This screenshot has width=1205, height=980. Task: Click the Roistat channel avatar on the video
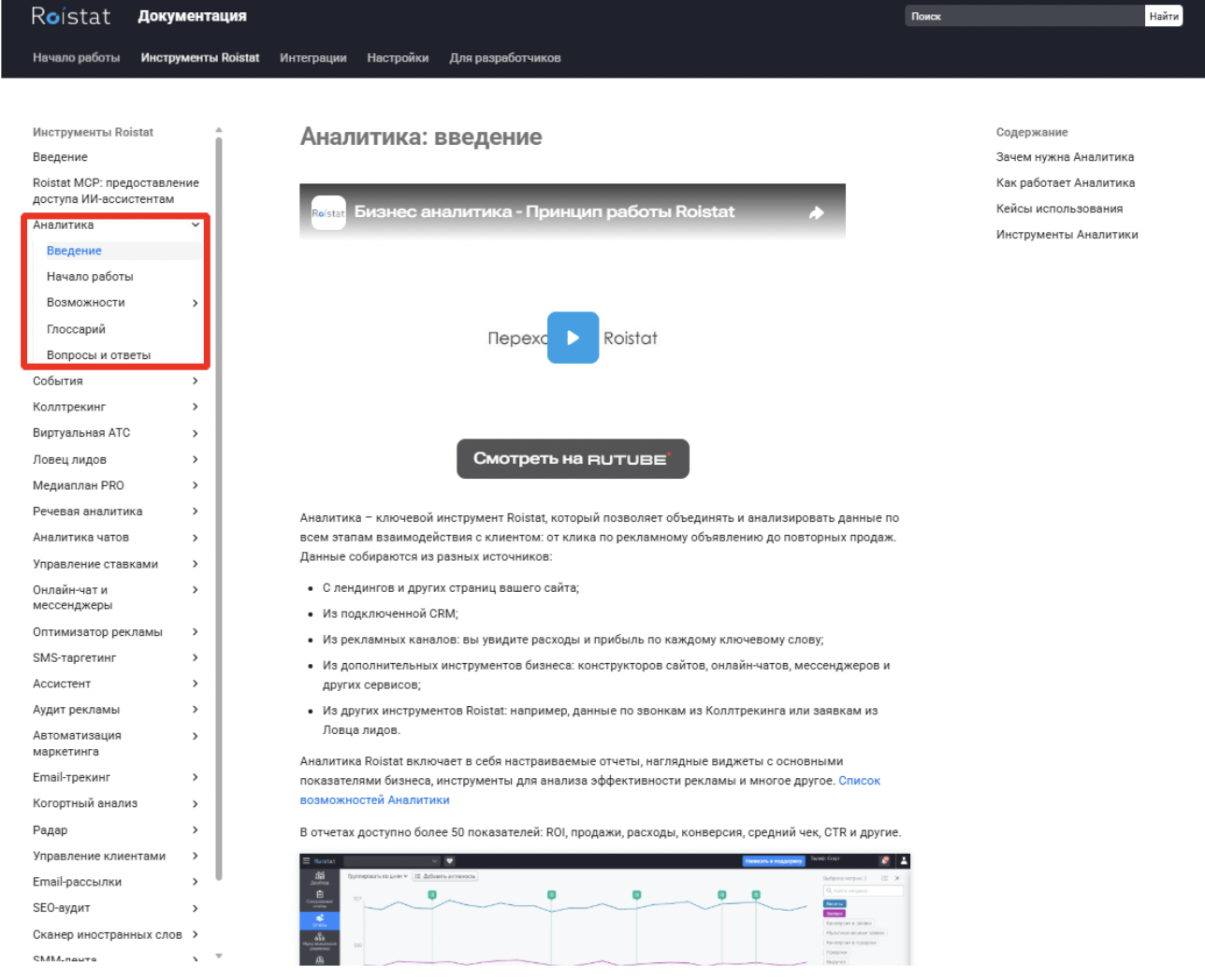click(328, 213)
